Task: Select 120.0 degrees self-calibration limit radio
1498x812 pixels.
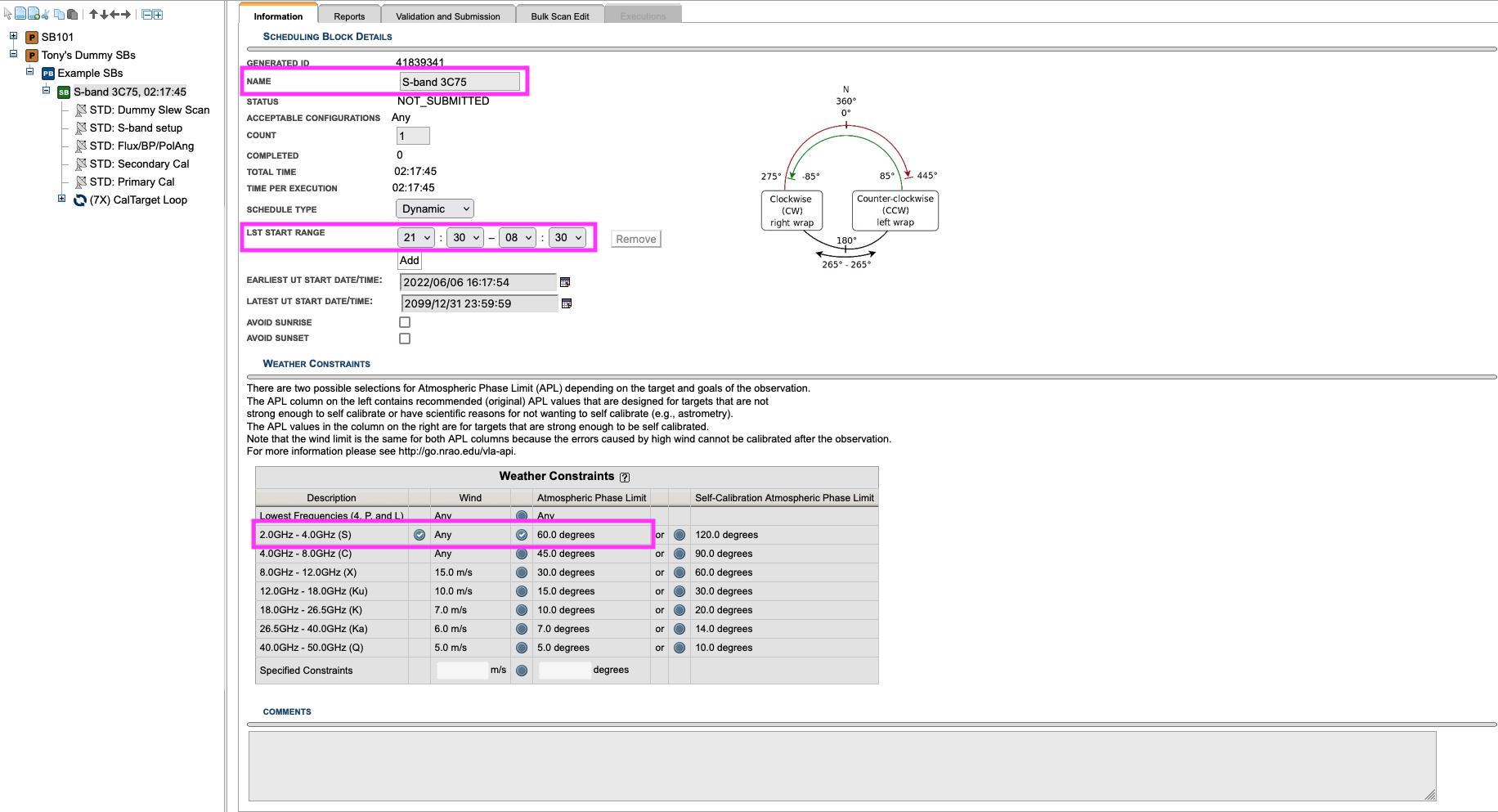Action: tap(679, 535)
